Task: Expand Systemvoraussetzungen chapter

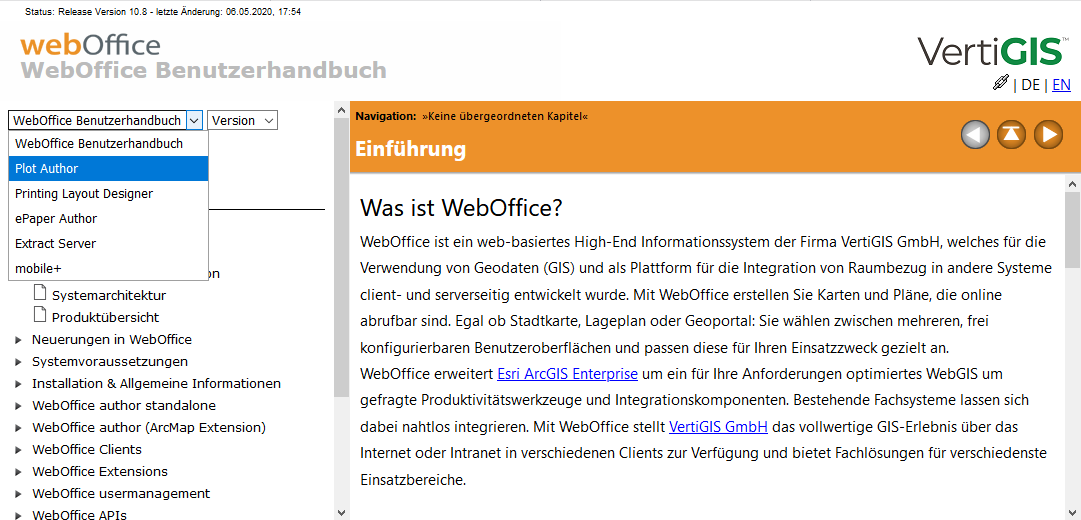Action: (x=17, y=362)
